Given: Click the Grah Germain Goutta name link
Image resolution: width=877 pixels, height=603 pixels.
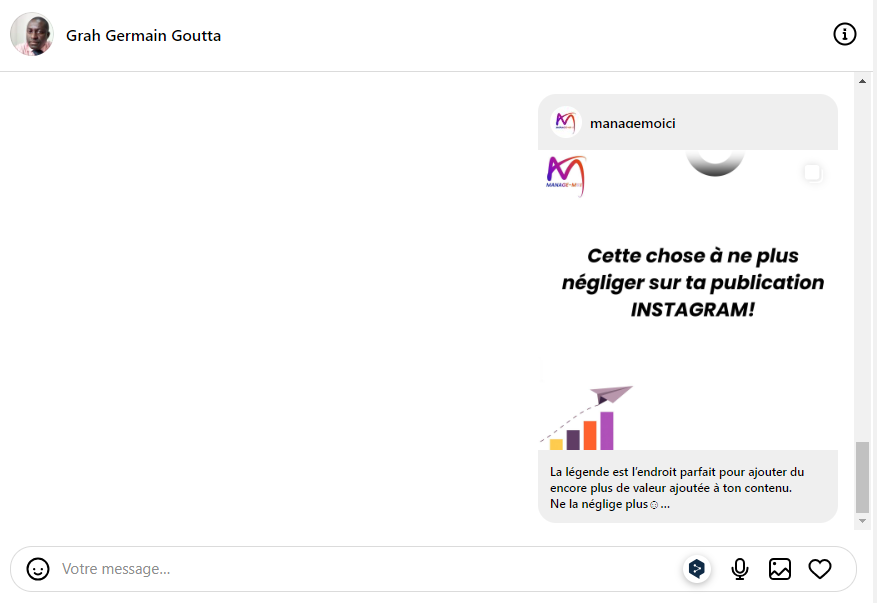Looking at the screenshot, I should click(x=143, y=36).
